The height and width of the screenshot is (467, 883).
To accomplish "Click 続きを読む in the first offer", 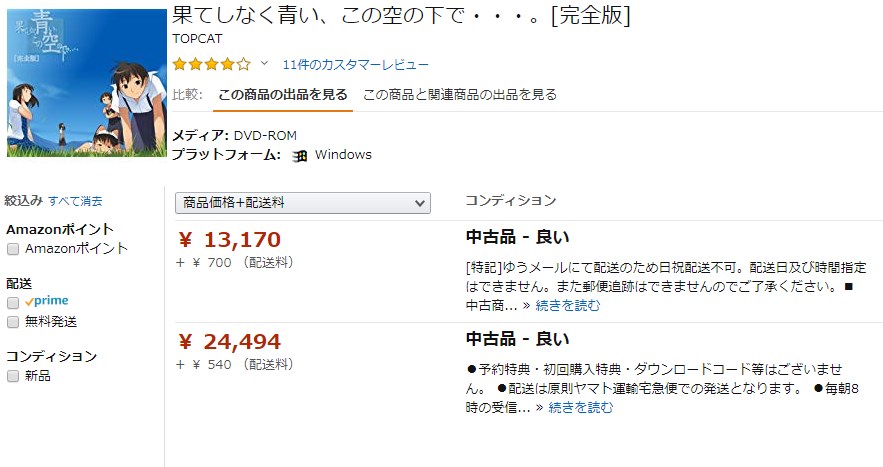I will pos(568,305).
